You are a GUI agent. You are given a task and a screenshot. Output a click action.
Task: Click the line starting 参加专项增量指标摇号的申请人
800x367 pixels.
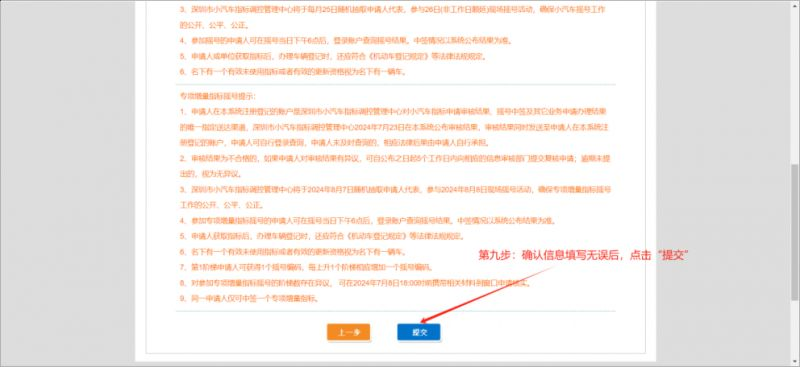(x=367, y=221)
